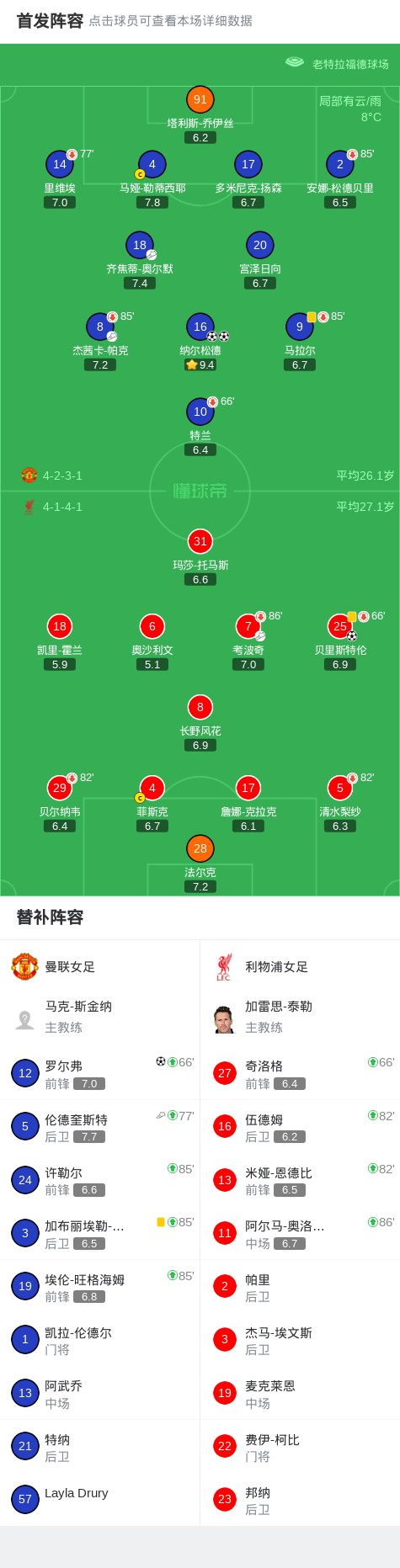Click the 老特拉福德球场 stadium icon
The height and width of the screenshot is (1568, 400).
coord(295,62)
